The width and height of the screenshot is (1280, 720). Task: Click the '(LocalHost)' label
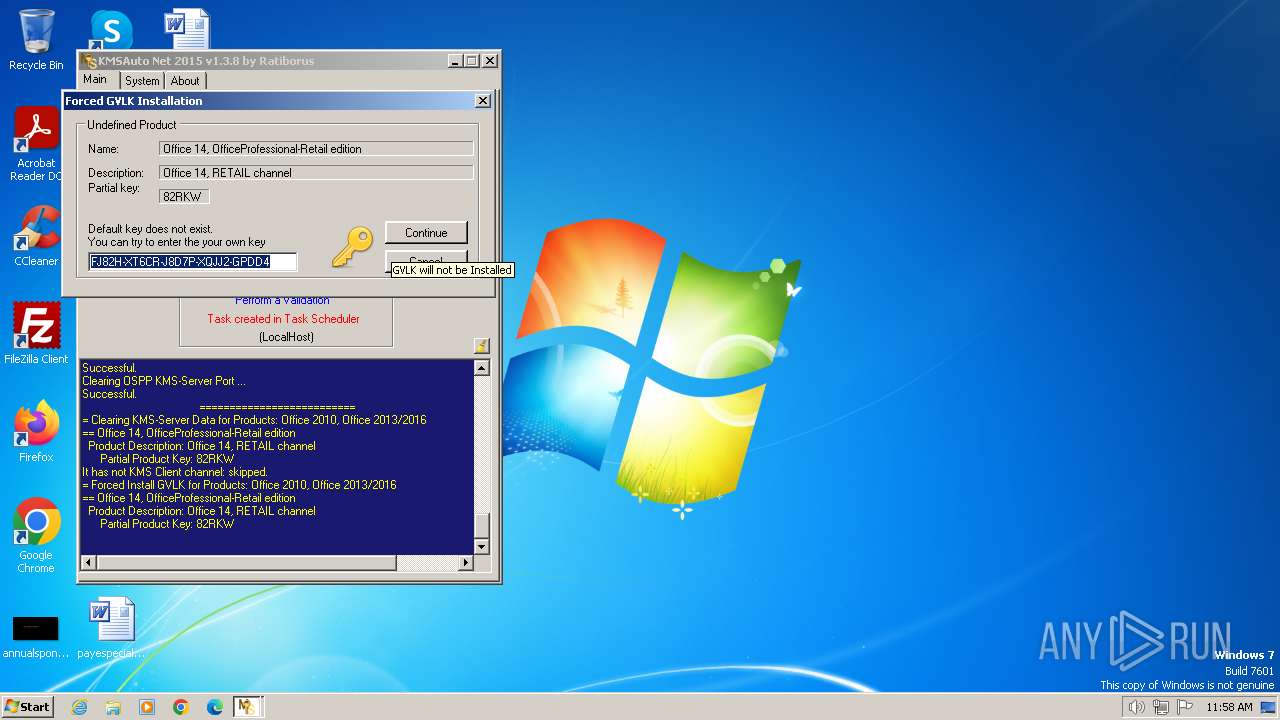click(286, 337)
